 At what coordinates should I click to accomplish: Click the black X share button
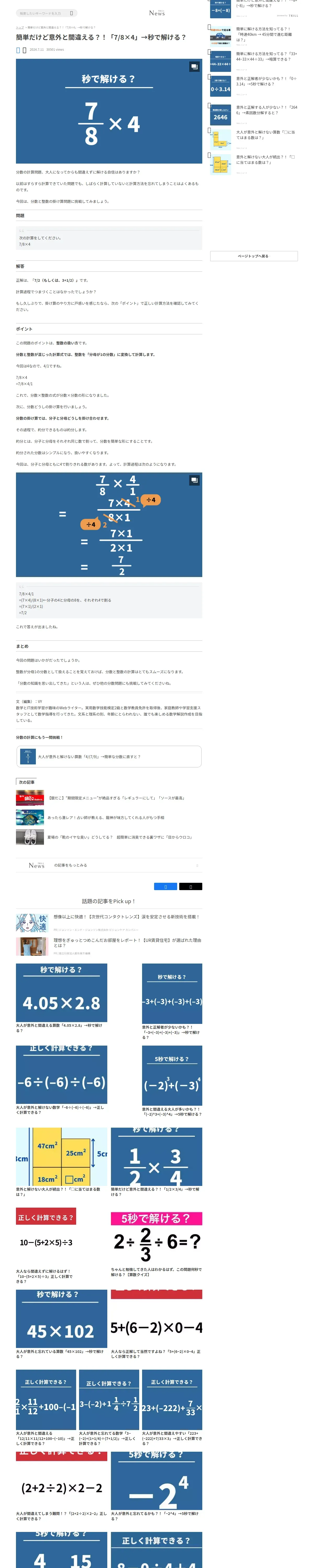click(x=190, y=886)
